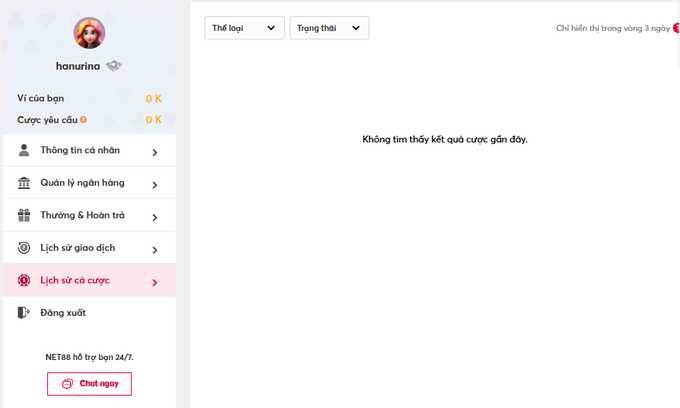Click the Đăng xuất logout link
Viewport: 680px width, 408px height.
click(63, 313)
